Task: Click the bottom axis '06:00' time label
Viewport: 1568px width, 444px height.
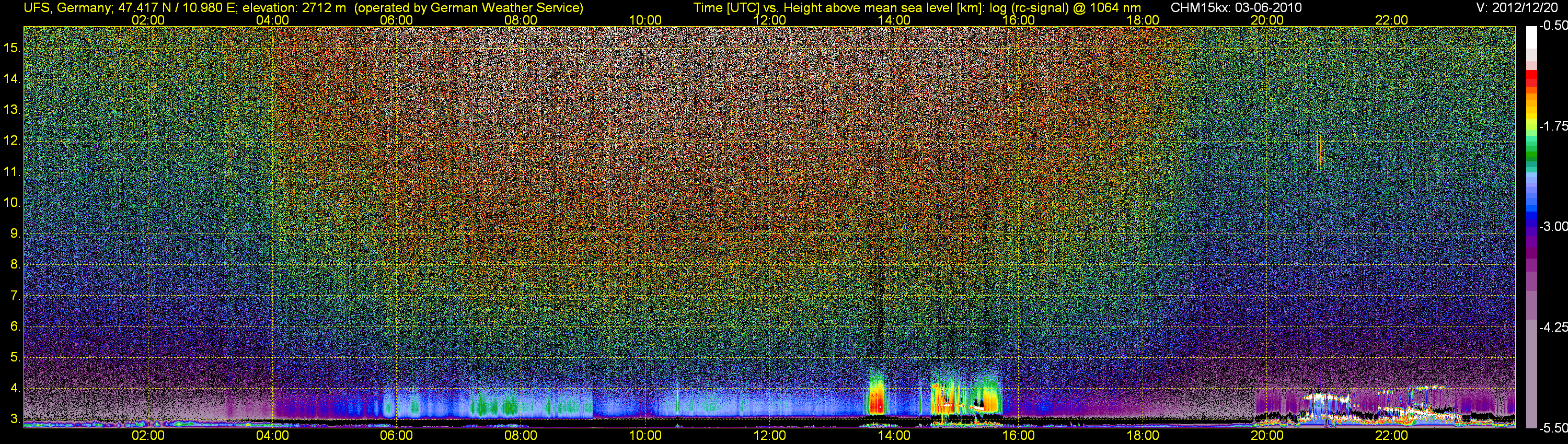Action: point(396,436)
